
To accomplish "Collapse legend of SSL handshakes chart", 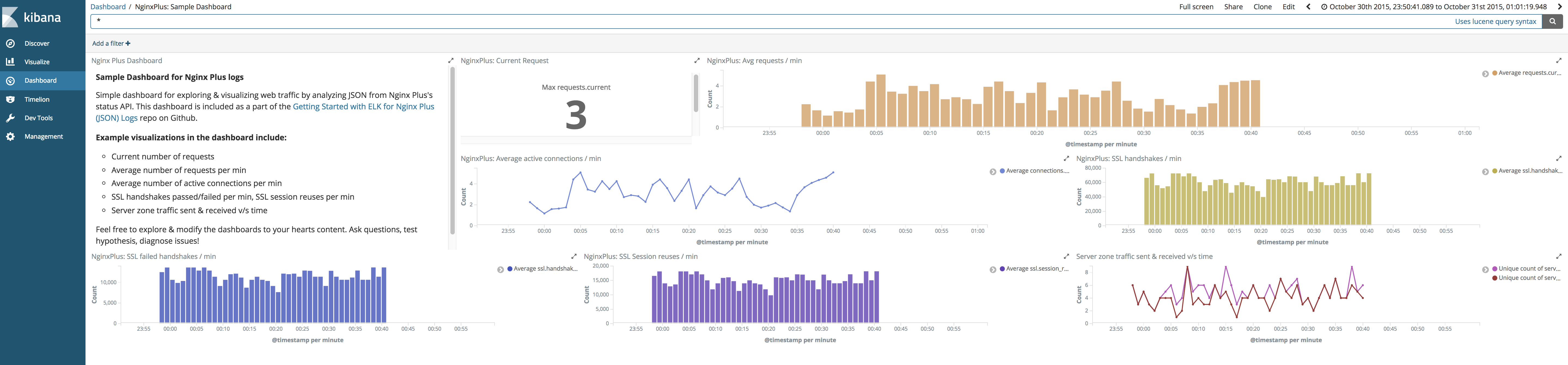I will [1485, 172].
